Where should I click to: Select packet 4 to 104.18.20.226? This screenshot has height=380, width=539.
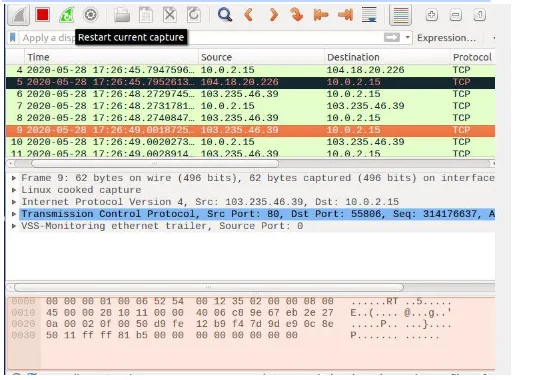(250, 70)
